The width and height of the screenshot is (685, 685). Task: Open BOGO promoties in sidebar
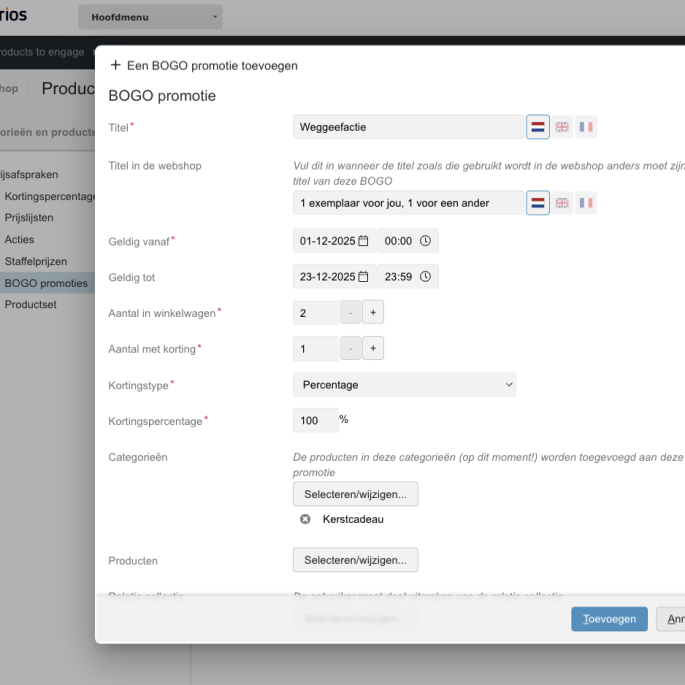pos(46,283)
